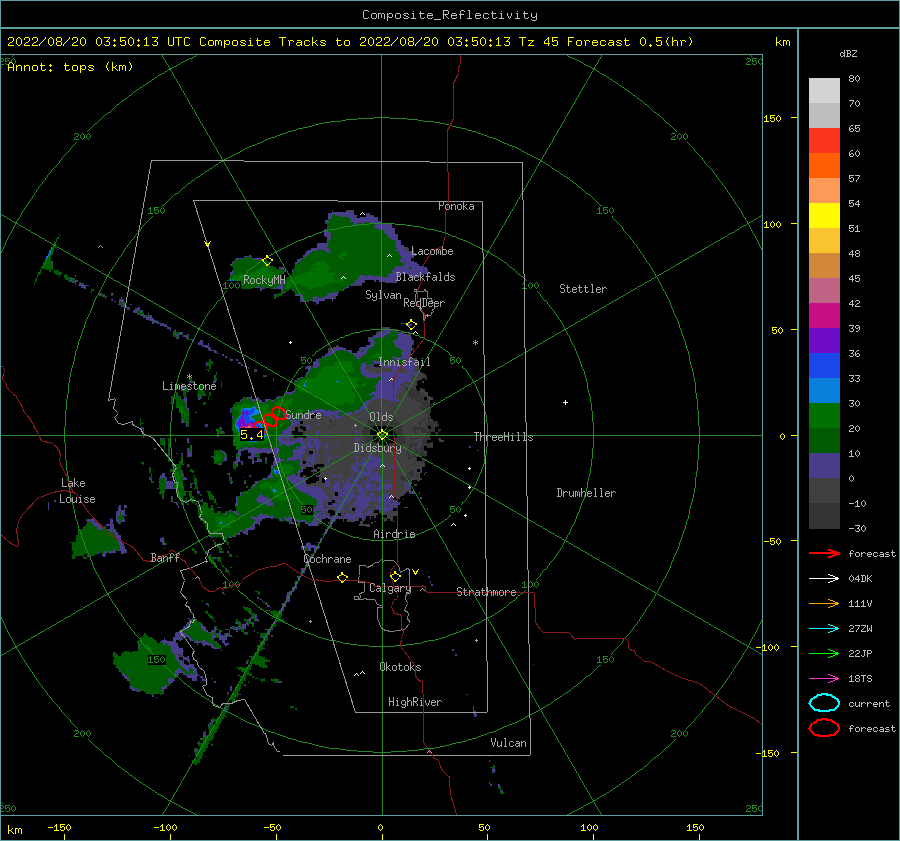Click the 'dBZ' legend heading
The image size is (900, 841).
coord(848,53)
